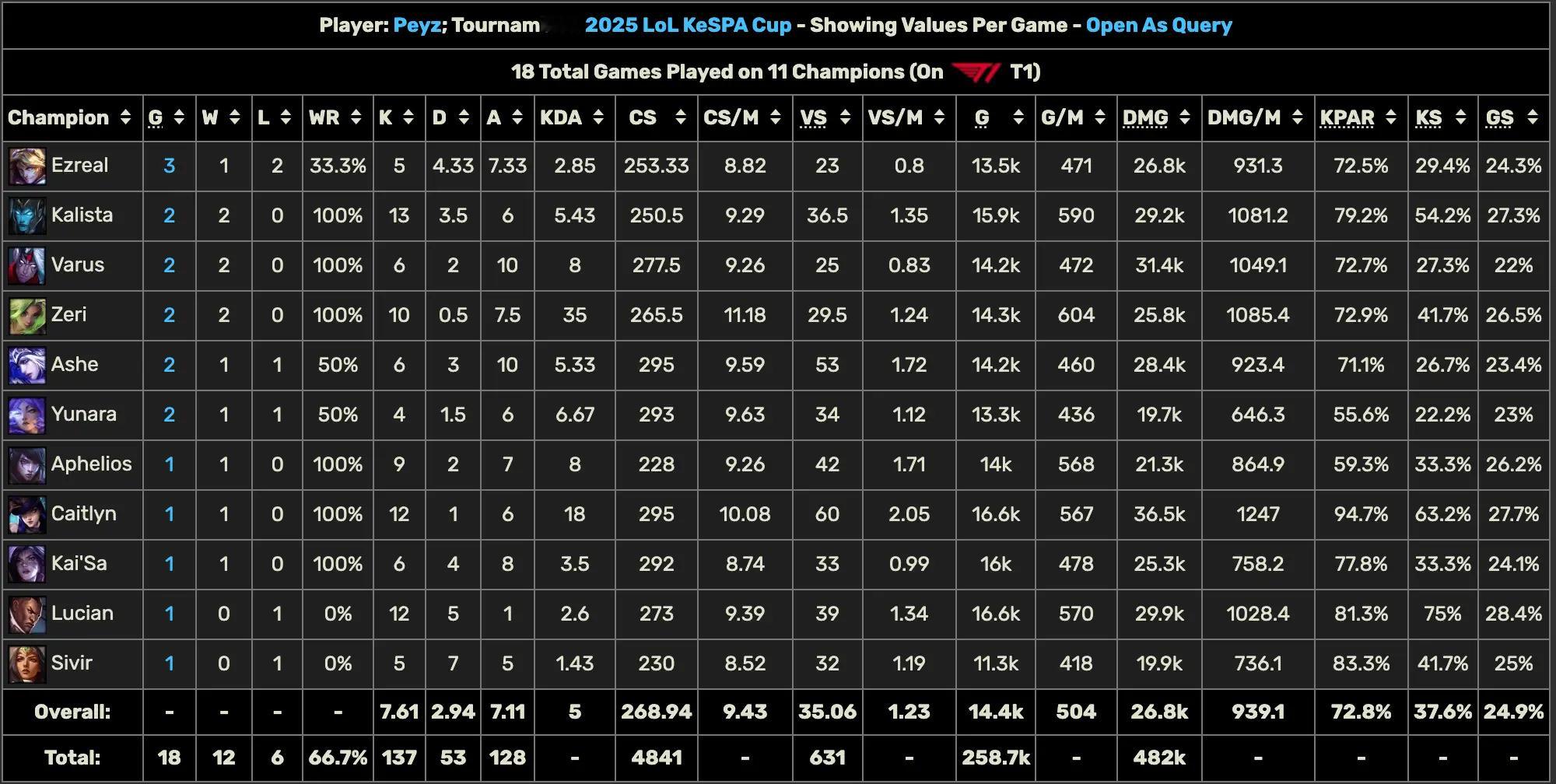The width and height of the screenshot is (1556, 784).
Task: Open the Peyz player link
Action: tap(418, 25)
